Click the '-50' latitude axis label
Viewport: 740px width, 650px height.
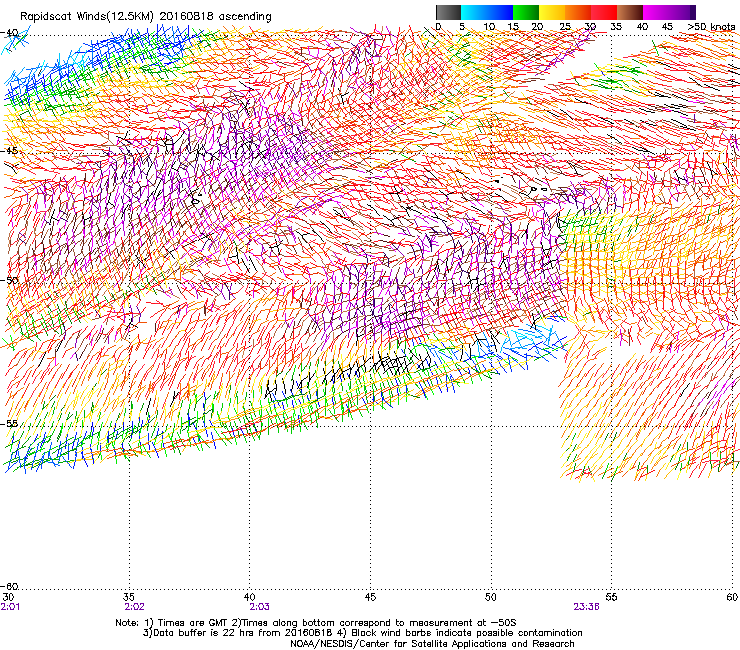point(9,280)
